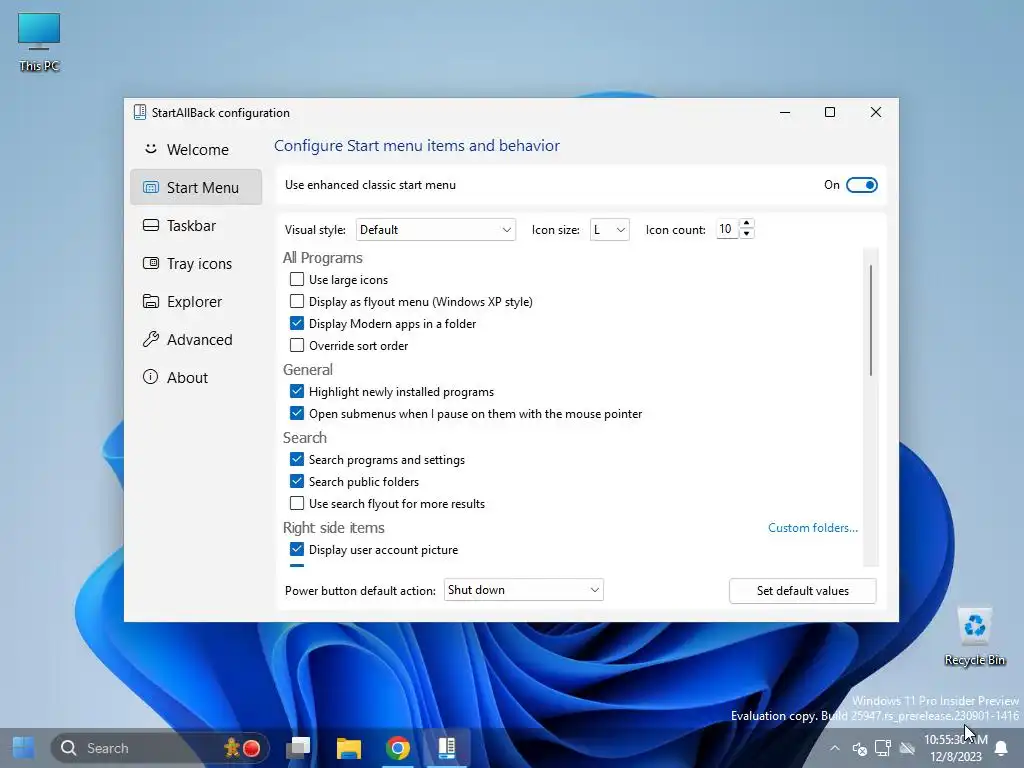Click the display monitor icon in the tray
Screen dimensions: 1024x768
(883, 748)
